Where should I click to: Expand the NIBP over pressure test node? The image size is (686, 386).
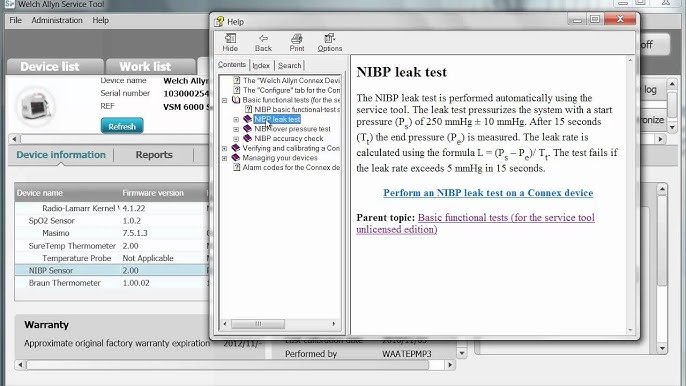tap(236, 129)
